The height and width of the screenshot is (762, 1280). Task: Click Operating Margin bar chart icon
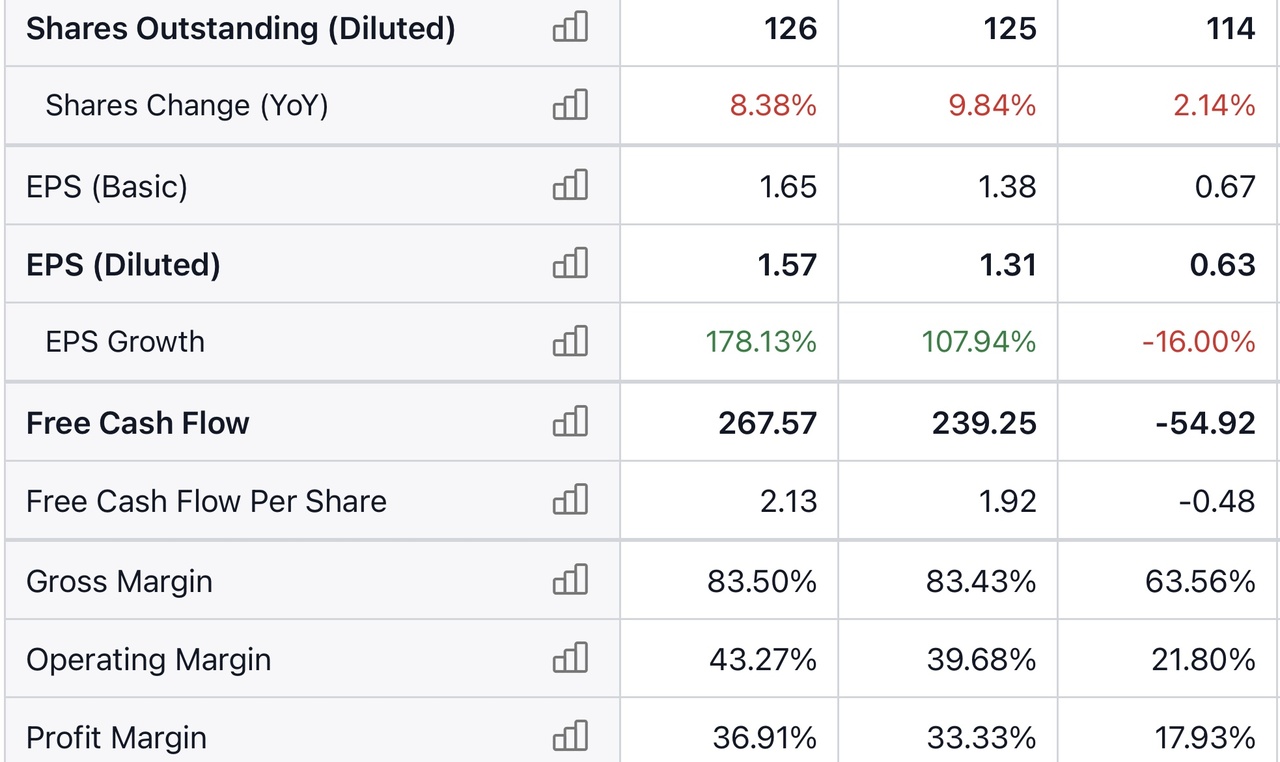[x=570, y=658]
